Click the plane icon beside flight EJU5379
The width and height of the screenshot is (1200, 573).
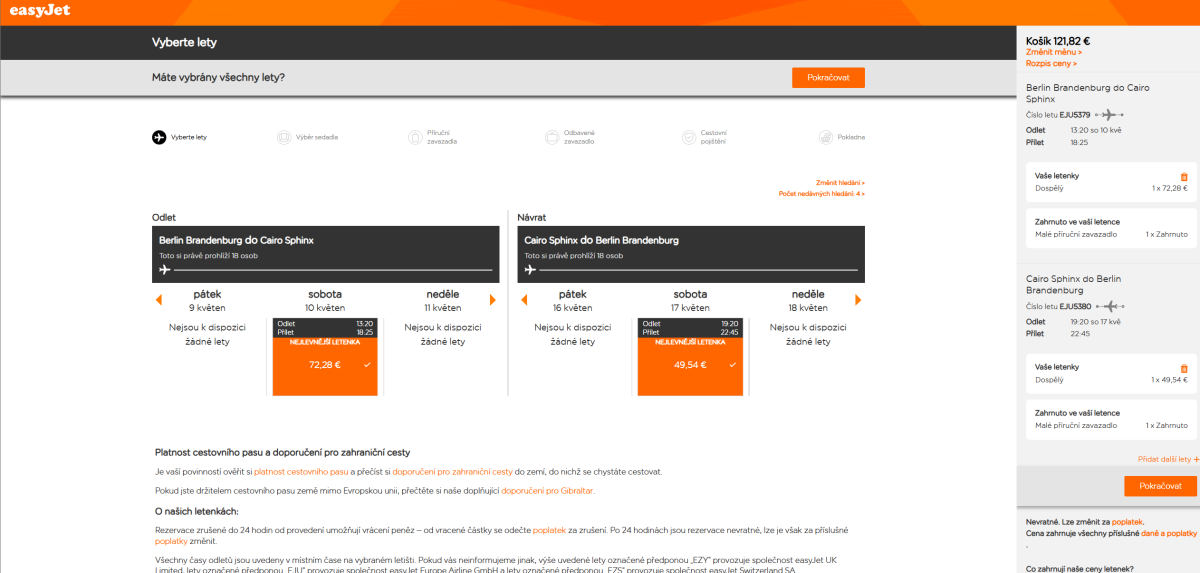pyautogui.click(x=1109, y=115)
